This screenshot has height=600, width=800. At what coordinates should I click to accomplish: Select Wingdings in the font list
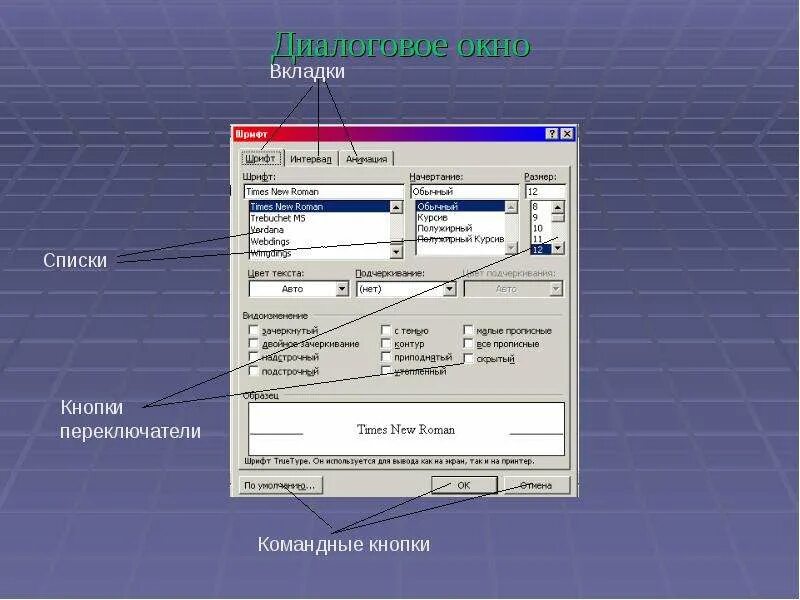coord(319,253)
